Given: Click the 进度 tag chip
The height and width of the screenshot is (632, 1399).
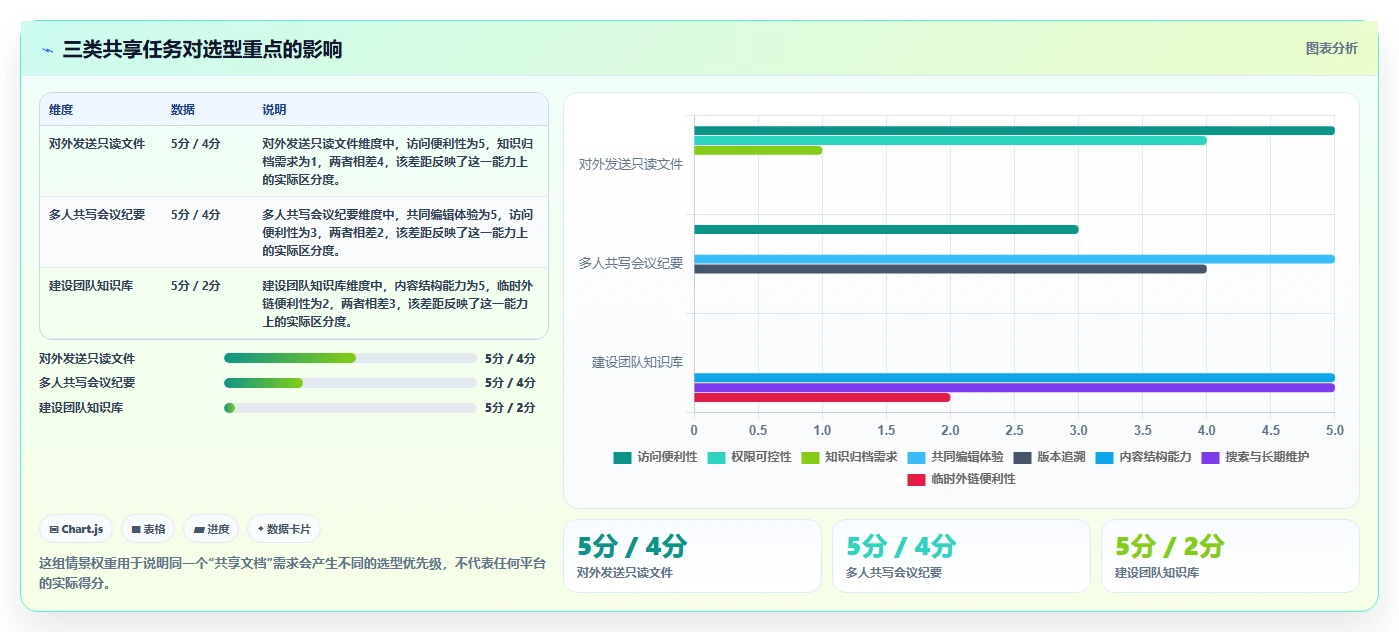Looking at the screenshot, I should pos(211,529).
